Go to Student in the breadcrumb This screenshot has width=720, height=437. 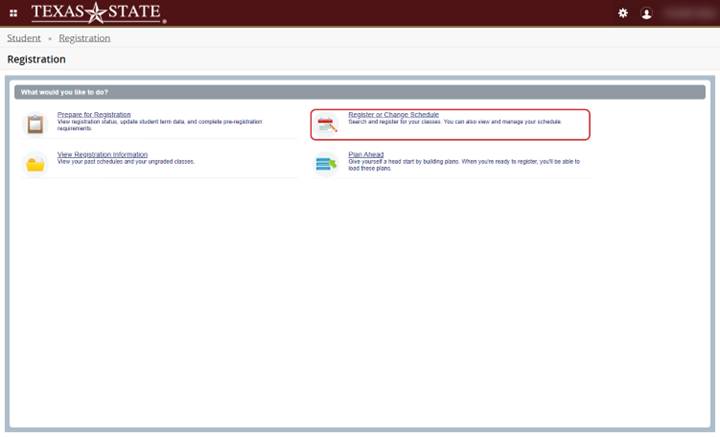[x=24, y=38]
